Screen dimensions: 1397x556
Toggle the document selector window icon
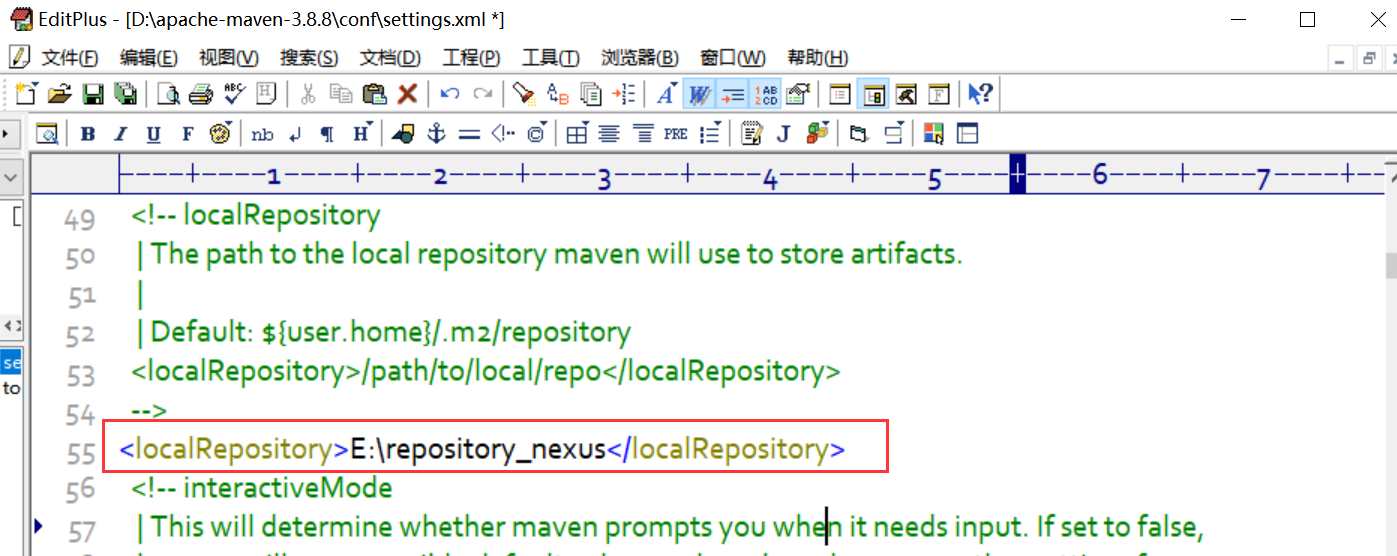[x=841, y=94]
